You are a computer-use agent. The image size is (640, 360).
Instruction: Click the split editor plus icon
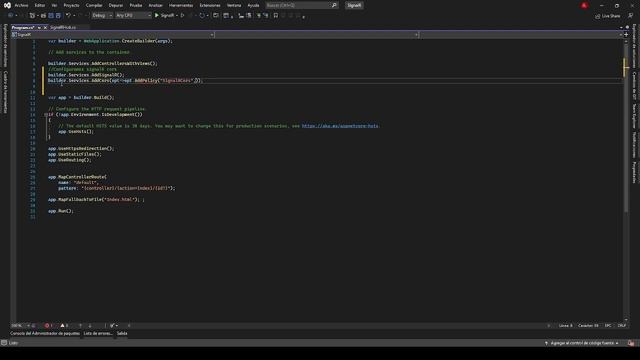coord(626,35)
